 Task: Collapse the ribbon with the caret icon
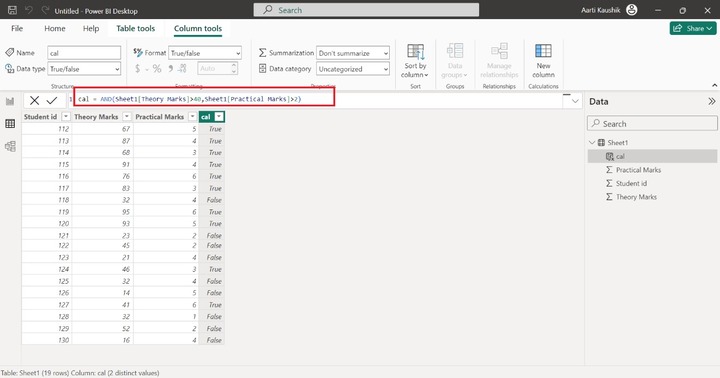click(714, 85)
